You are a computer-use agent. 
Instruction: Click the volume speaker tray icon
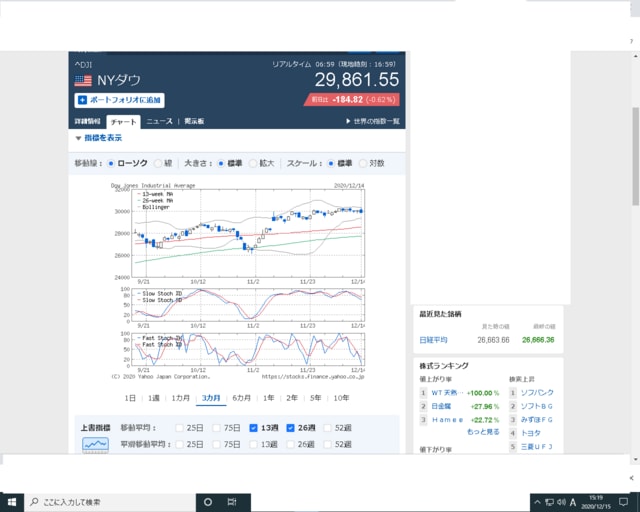click(562, 502)
